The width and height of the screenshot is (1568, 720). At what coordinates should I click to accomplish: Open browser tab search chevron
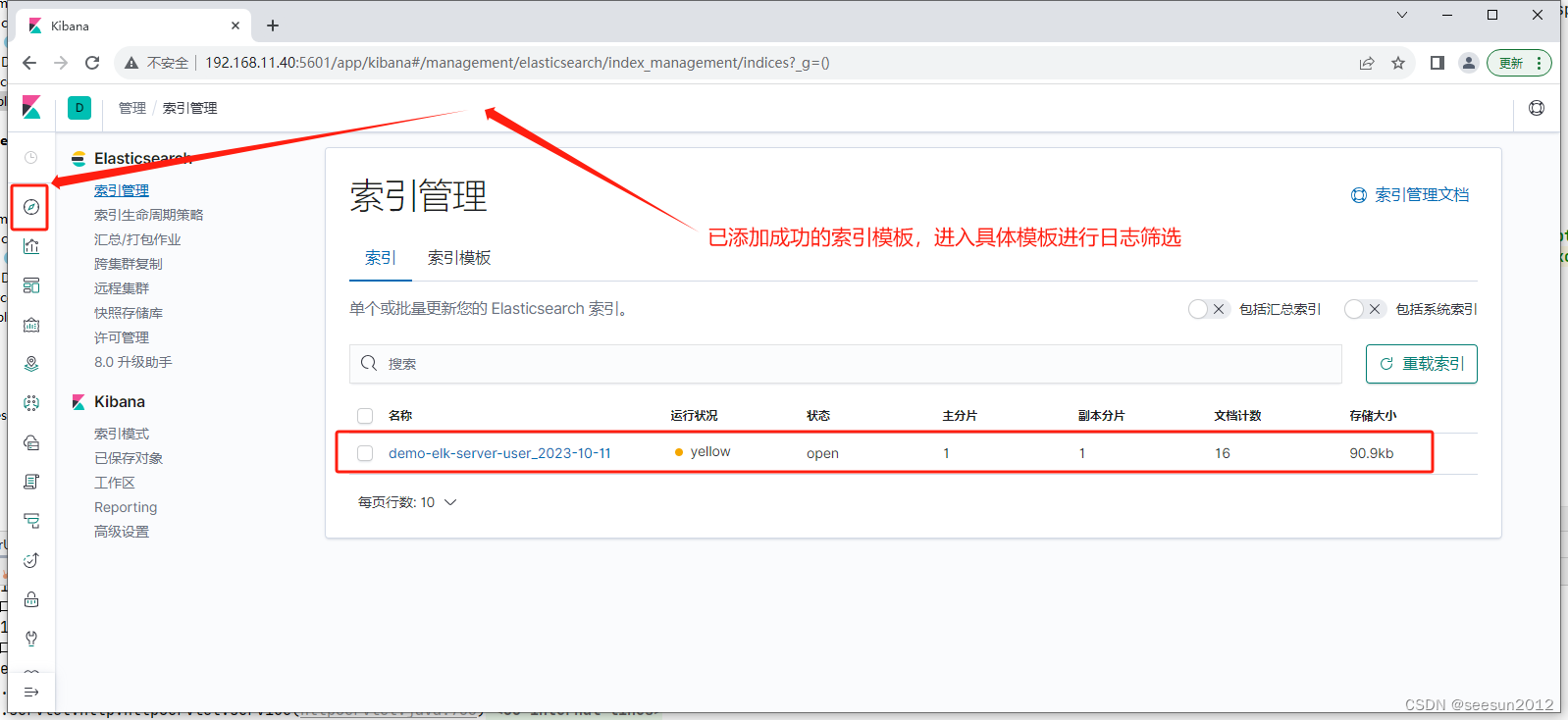(1402, 15)
